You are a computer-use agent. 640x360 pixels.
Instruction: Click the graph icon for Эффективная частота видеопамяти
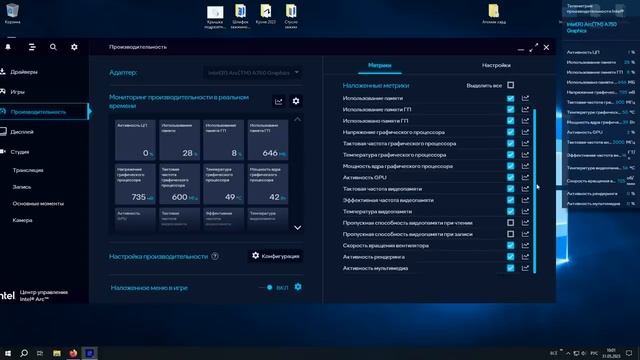525,200
